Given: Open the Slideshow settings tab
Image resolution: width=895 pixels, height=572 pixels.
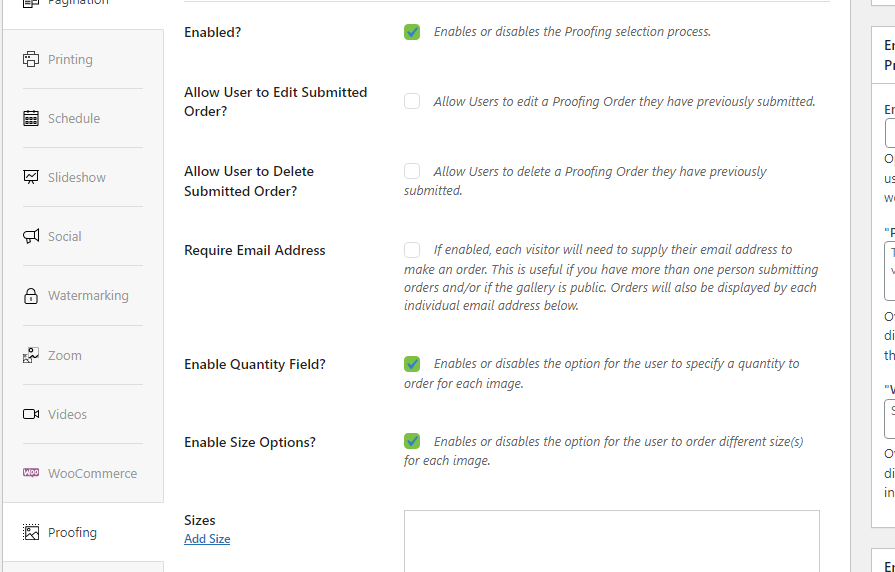Looking at the screenshot, I should point(77,177).
